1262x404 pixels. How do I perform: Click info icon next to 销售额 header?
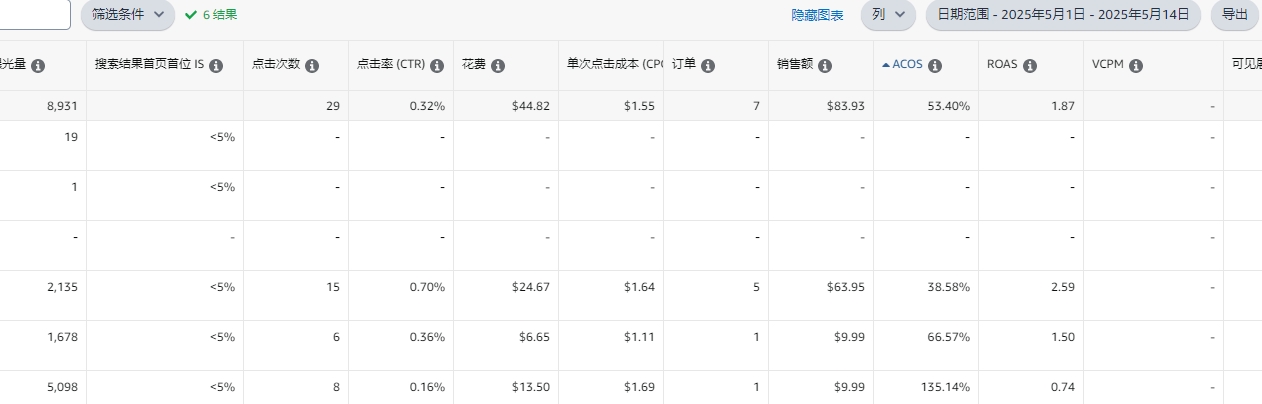pos(825,66)
